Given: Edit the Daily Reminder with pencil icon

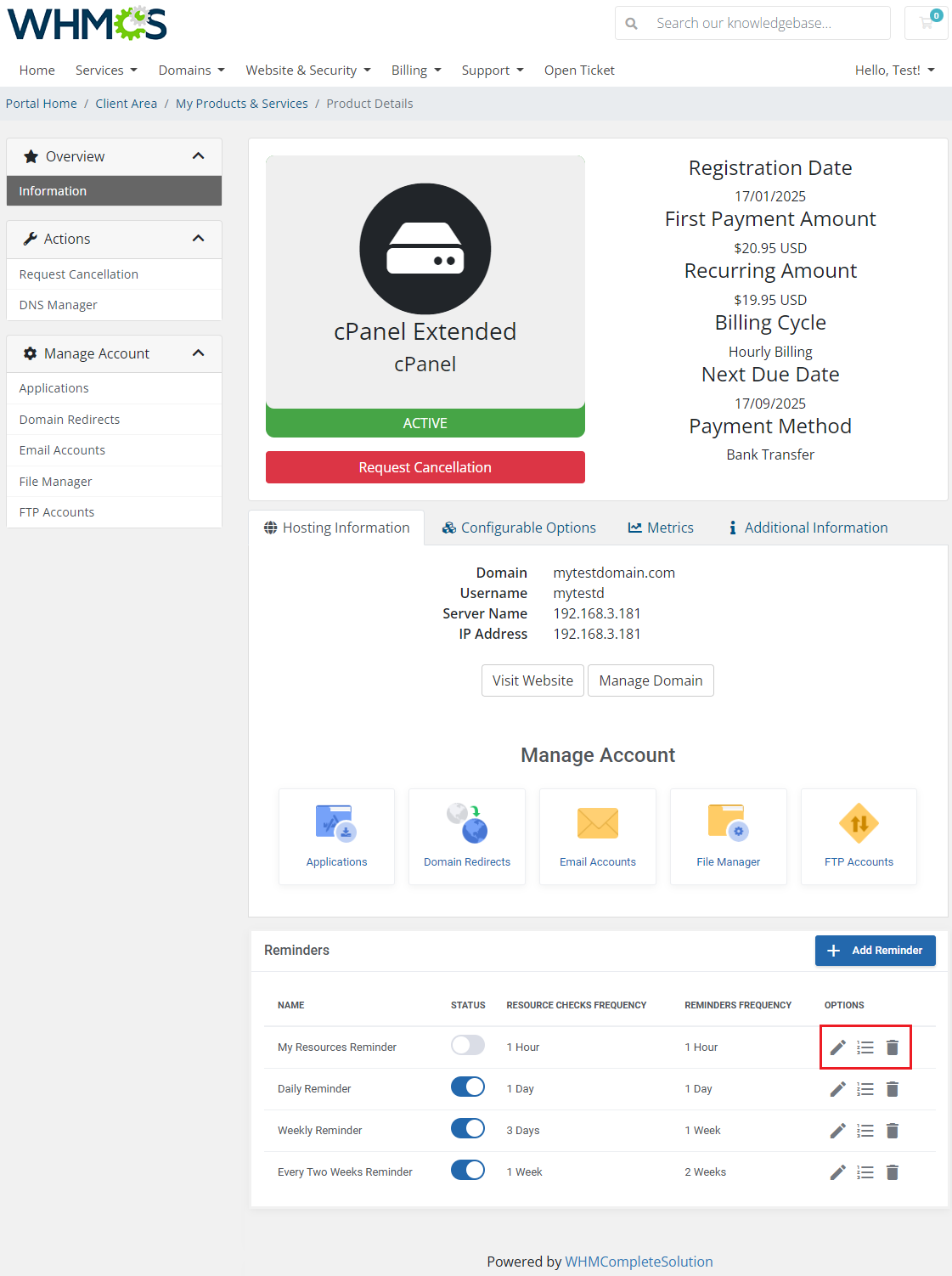Looking at the screenshot, I should tap(838, 1089).
